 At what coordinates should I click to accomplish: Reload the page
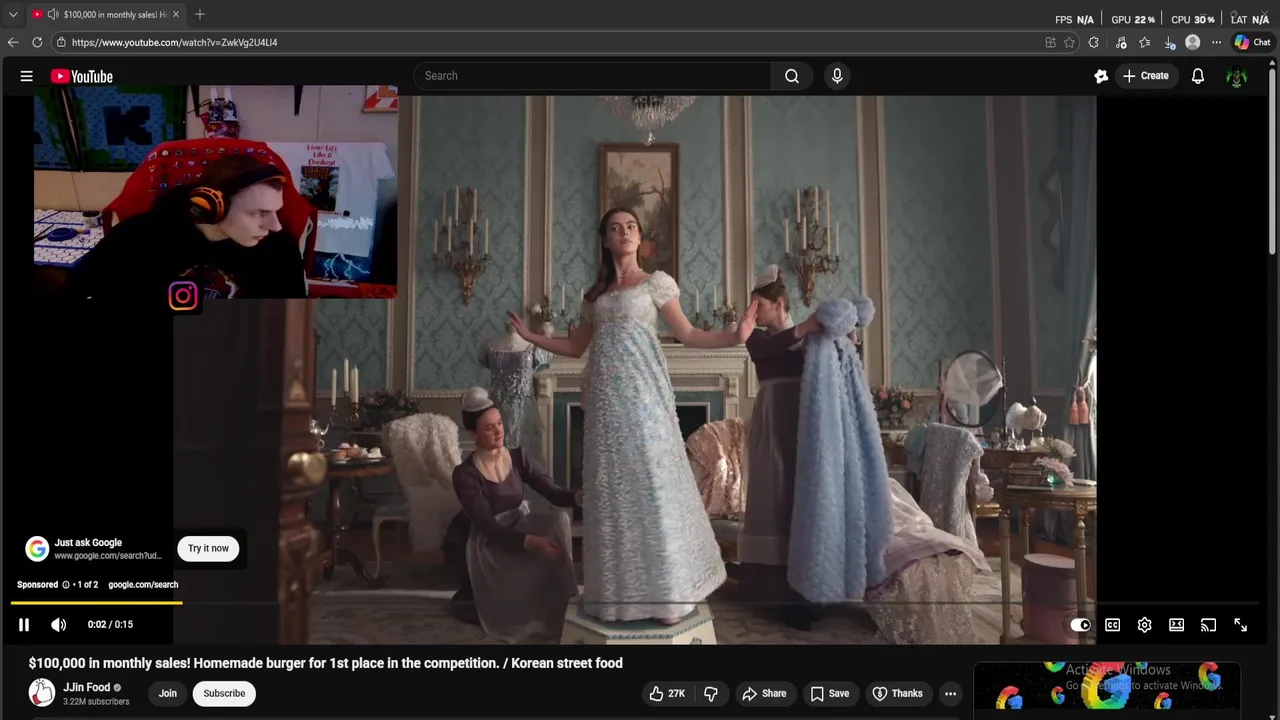(37, 42)
